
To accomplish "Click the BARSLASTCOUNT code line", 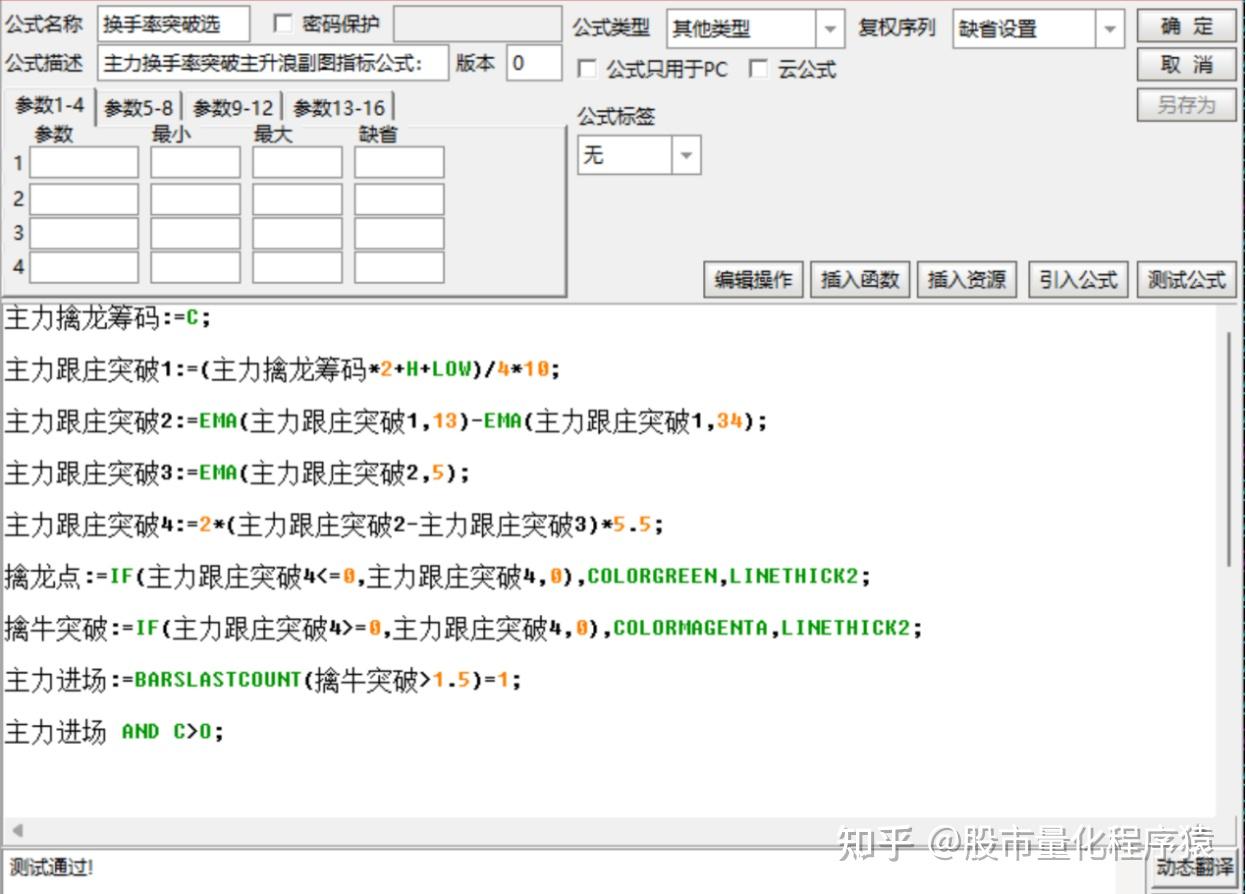I will 263,680.
